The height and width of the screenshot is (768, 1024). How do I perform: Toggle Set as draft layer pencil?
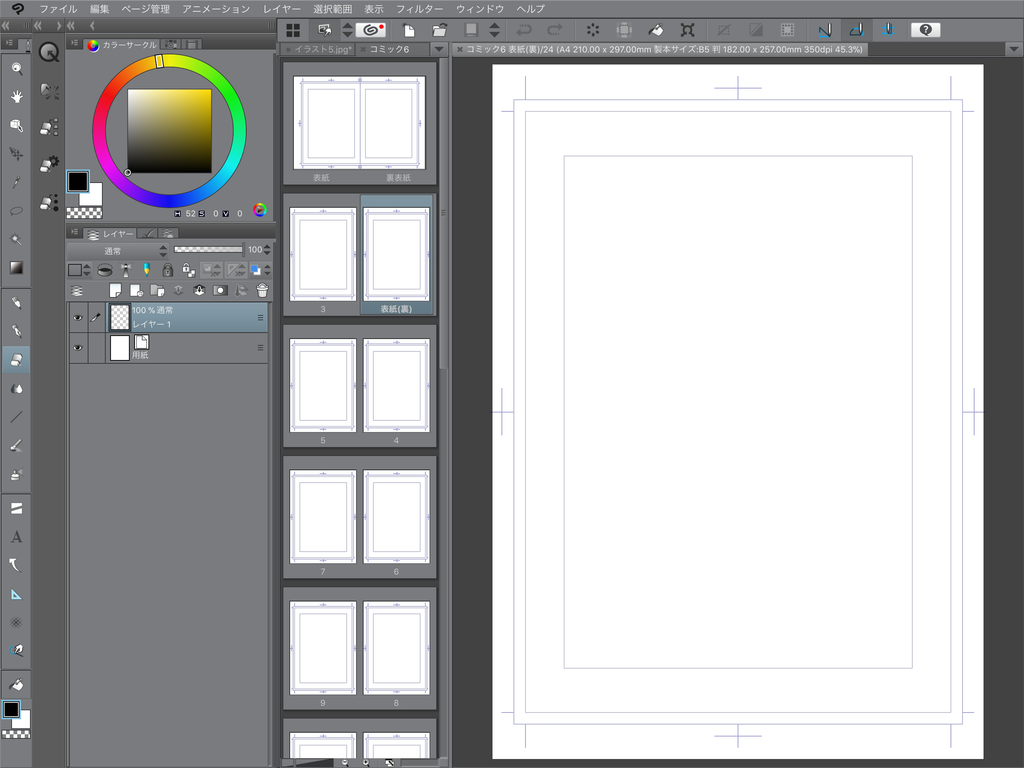click(146, 270)
